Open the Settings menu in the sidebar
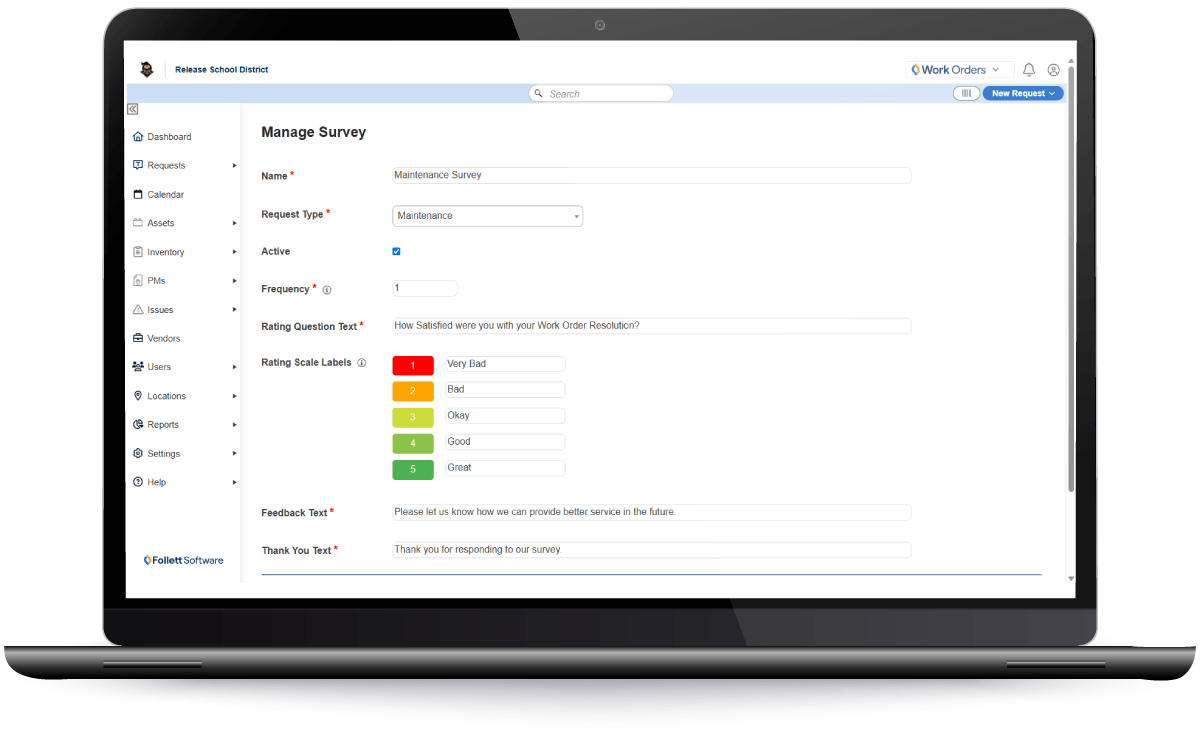Screen dimensions: 1200x730 [138, 453]
